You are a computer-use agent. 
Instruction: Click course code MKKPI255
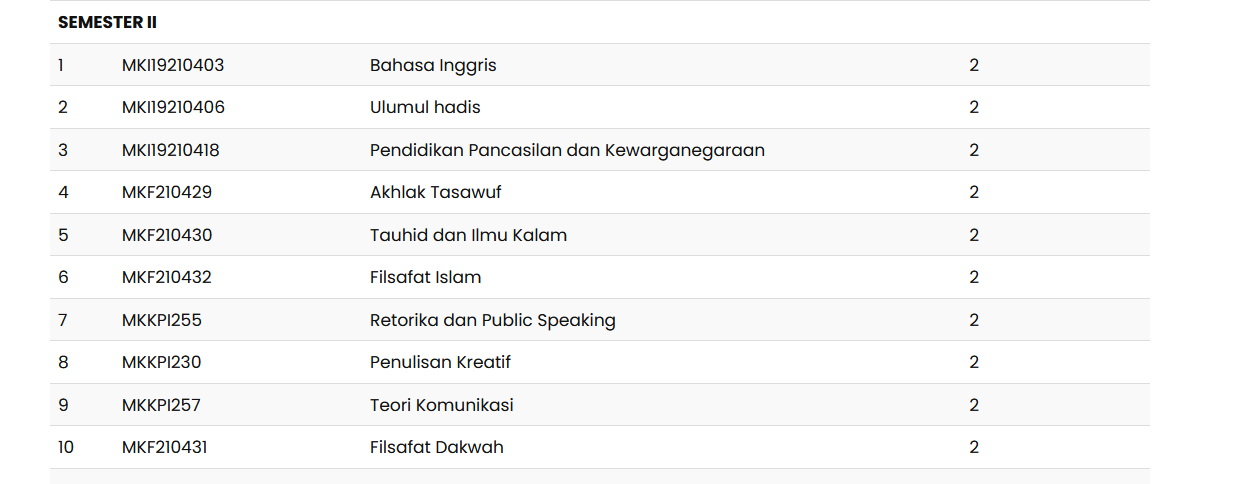[162, 320]
